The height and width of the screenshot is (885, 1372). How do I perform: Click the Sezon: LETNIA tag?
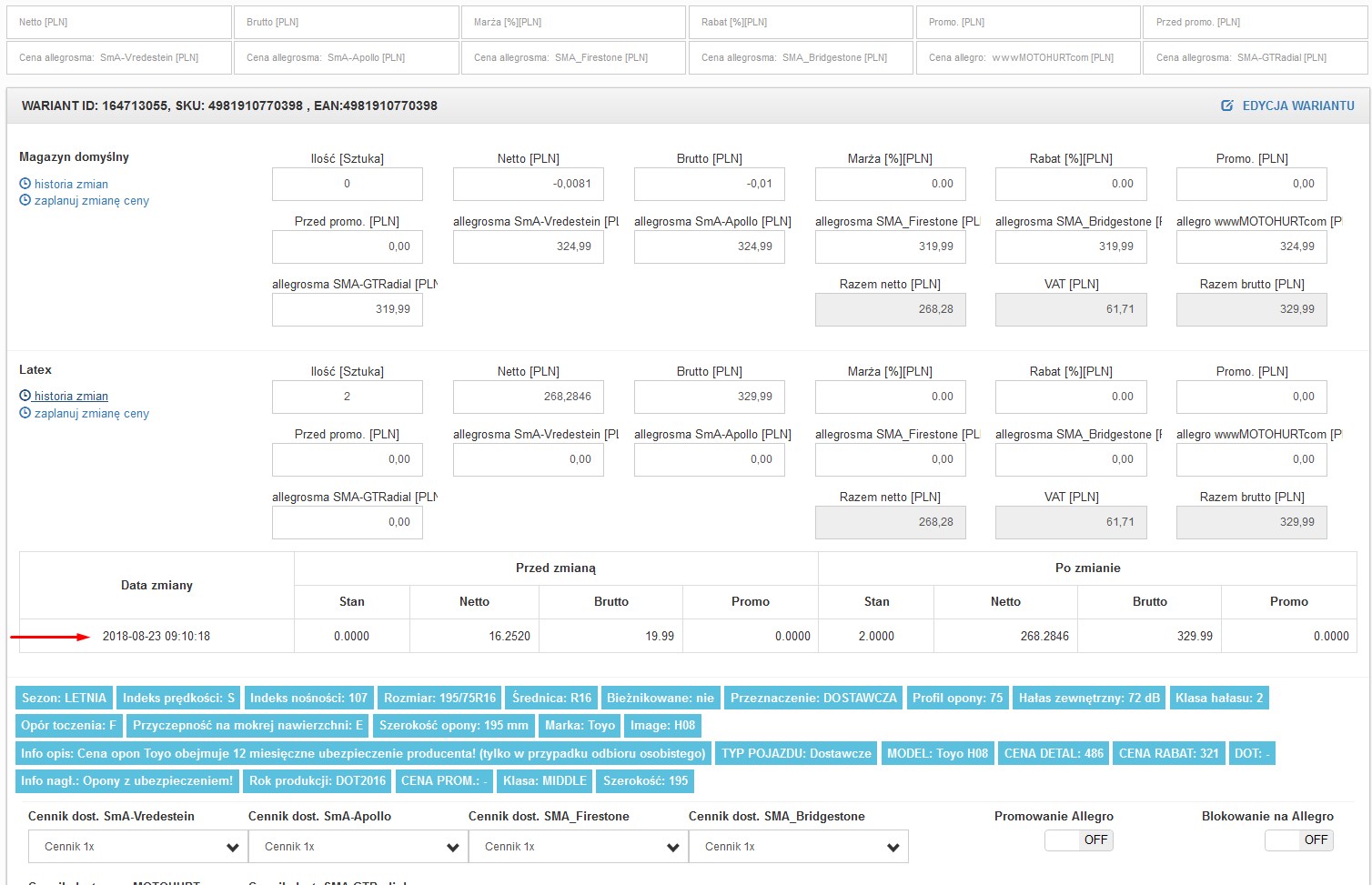tap(64, 699)
